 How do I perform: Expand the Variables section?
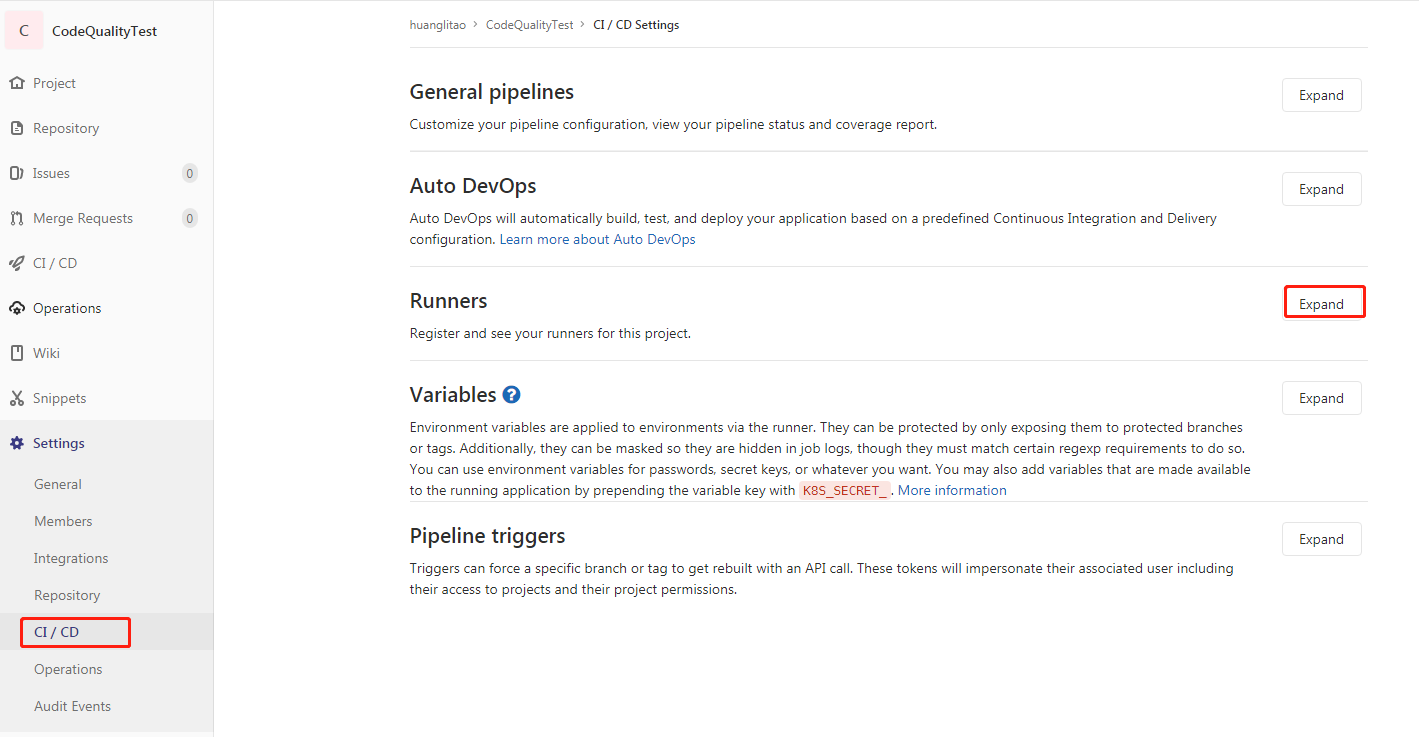point(1321,397)
